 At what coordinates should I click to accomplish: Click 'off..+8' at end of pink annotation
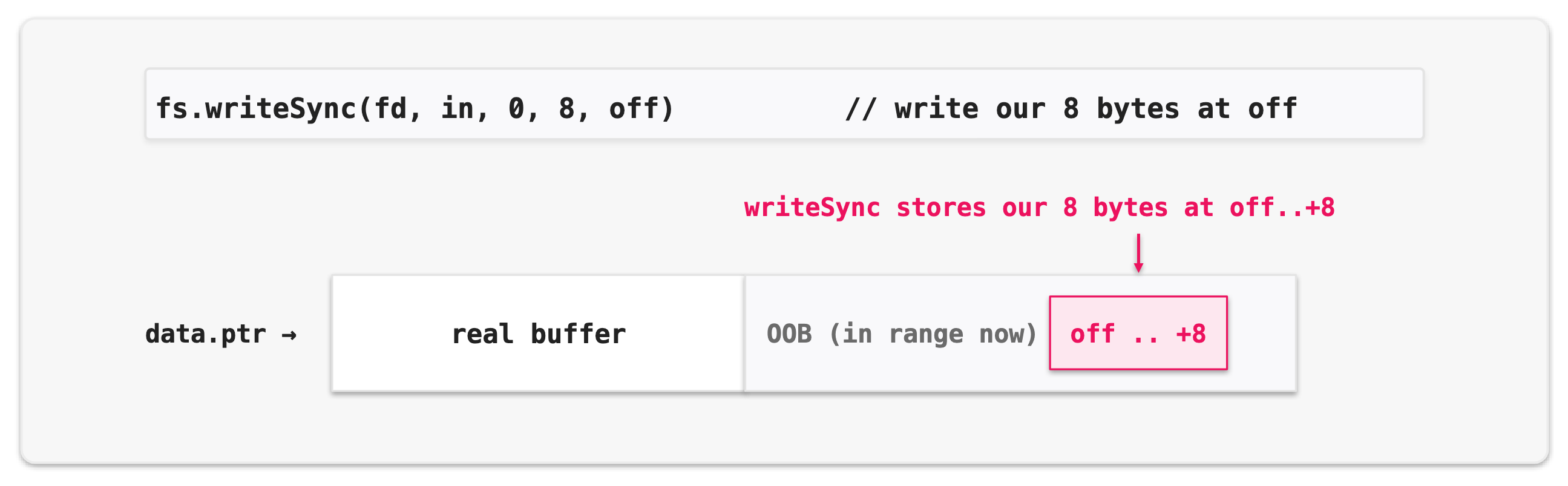click(1282, 208)
